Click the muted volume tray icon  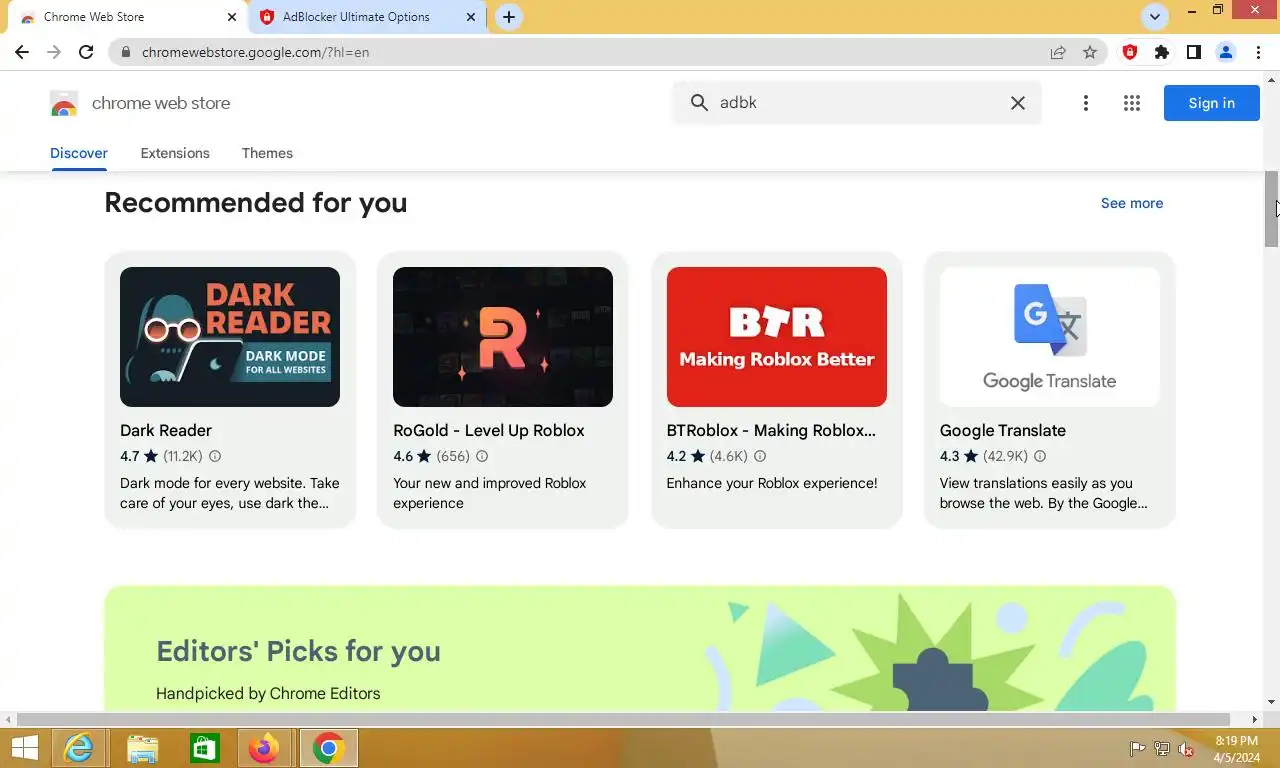coord(1187,749)
